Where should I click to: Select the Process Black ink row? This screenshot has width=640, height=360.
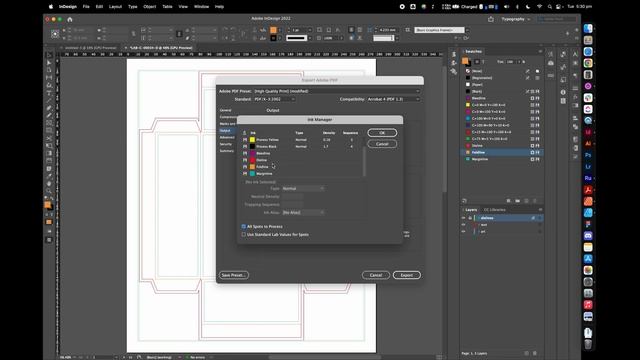tap(302, 147)
